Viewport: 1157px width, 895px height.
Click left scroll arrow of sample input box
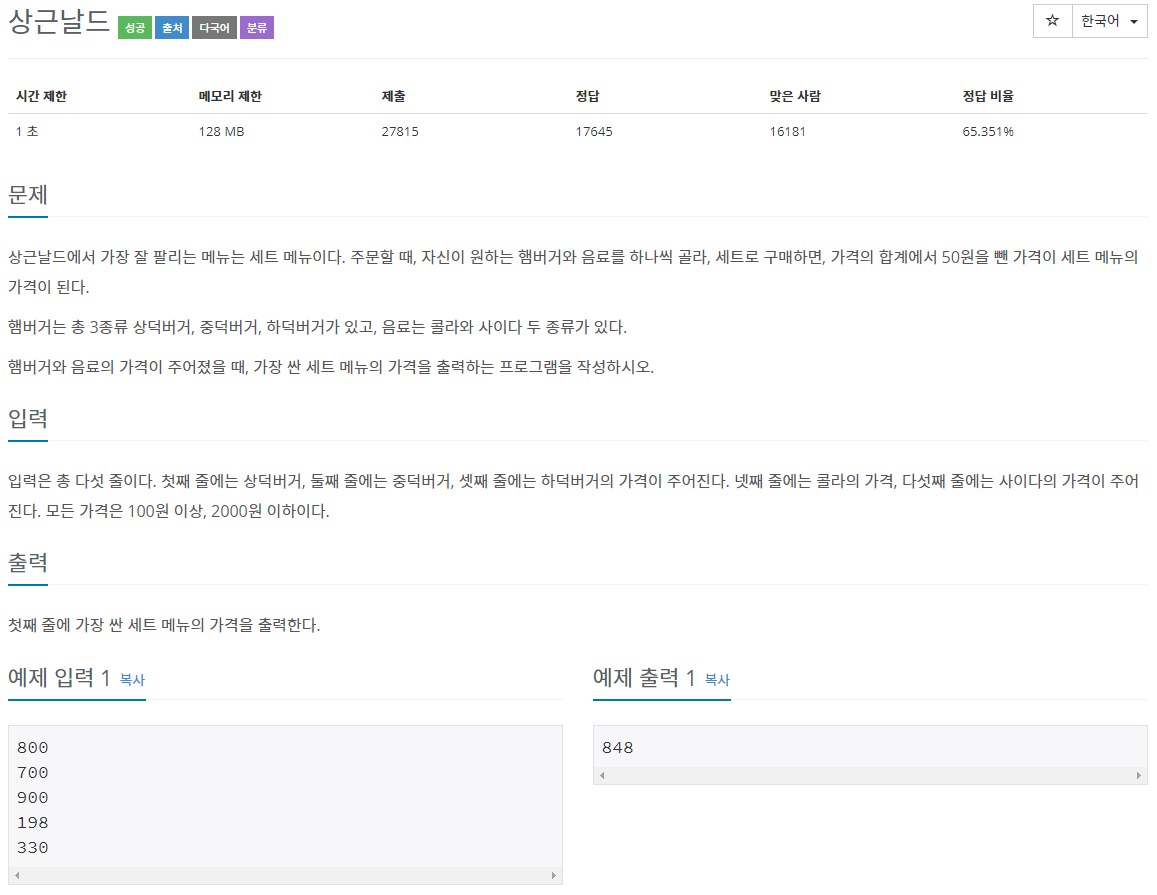point(17,876)
